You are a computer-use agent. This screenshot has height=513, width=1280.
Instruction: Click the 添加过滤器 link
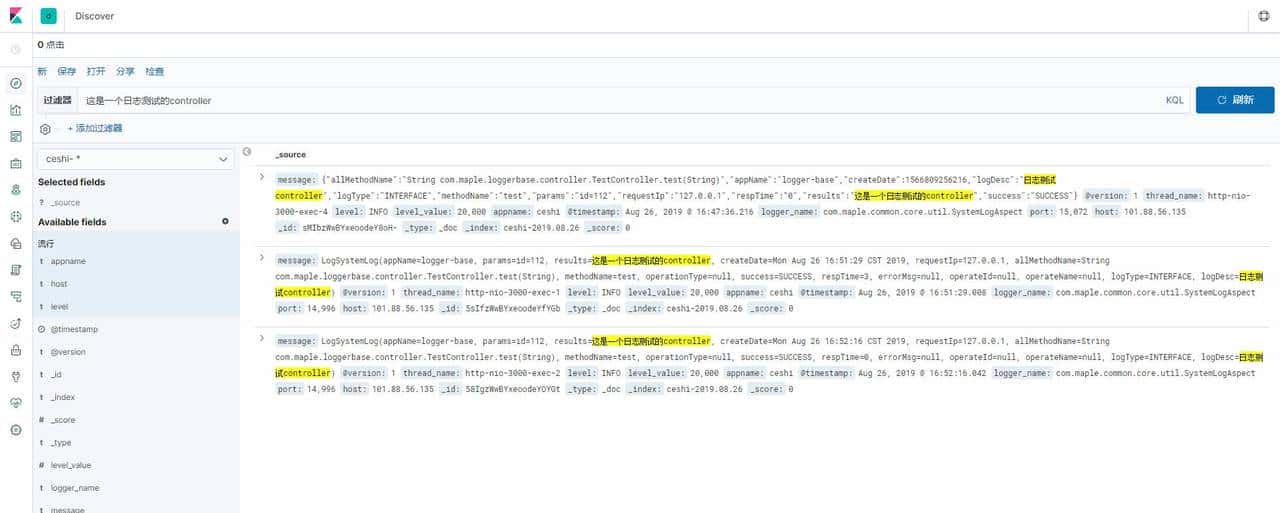[95, 129]
